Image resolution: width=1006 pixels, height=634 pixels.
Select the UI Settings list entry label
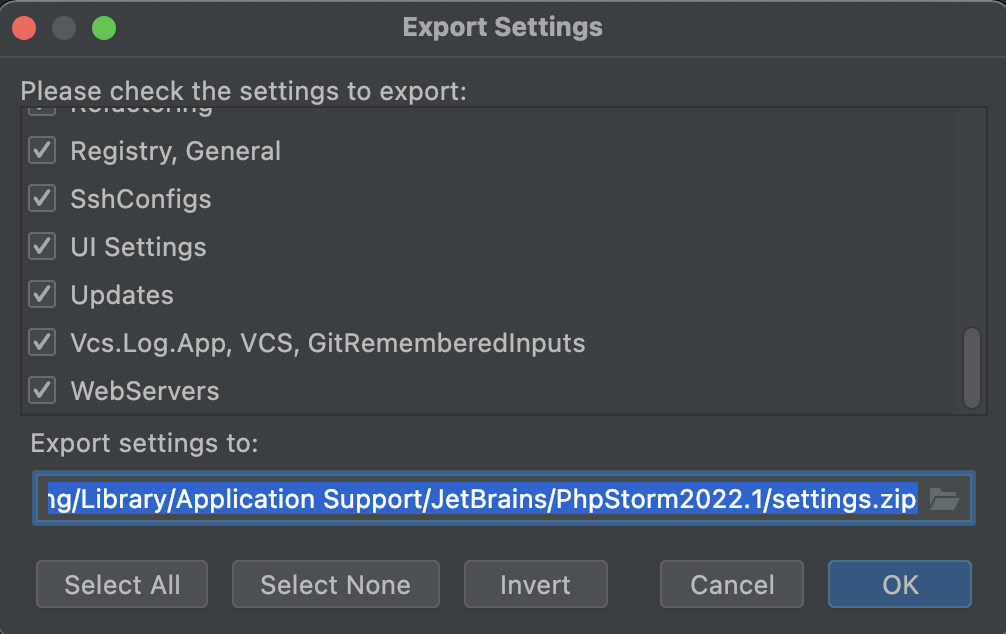(139, 247)
